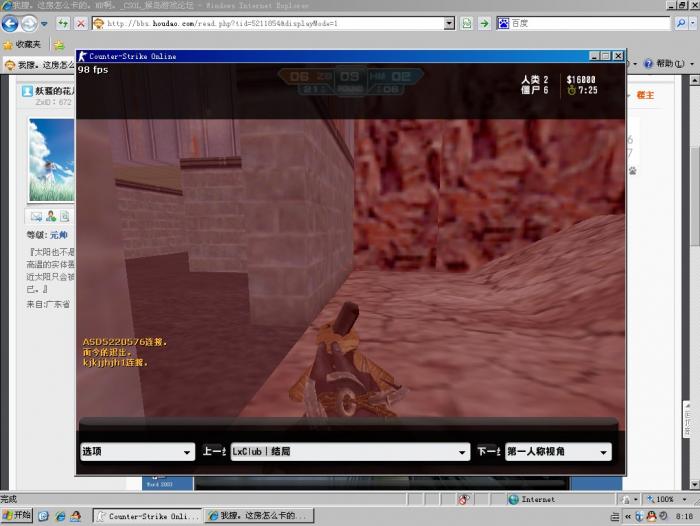Click the Internet security zone indicator
Image resolution: width=700 pixels, height=526 pixels.
click(x=532, y=499)
